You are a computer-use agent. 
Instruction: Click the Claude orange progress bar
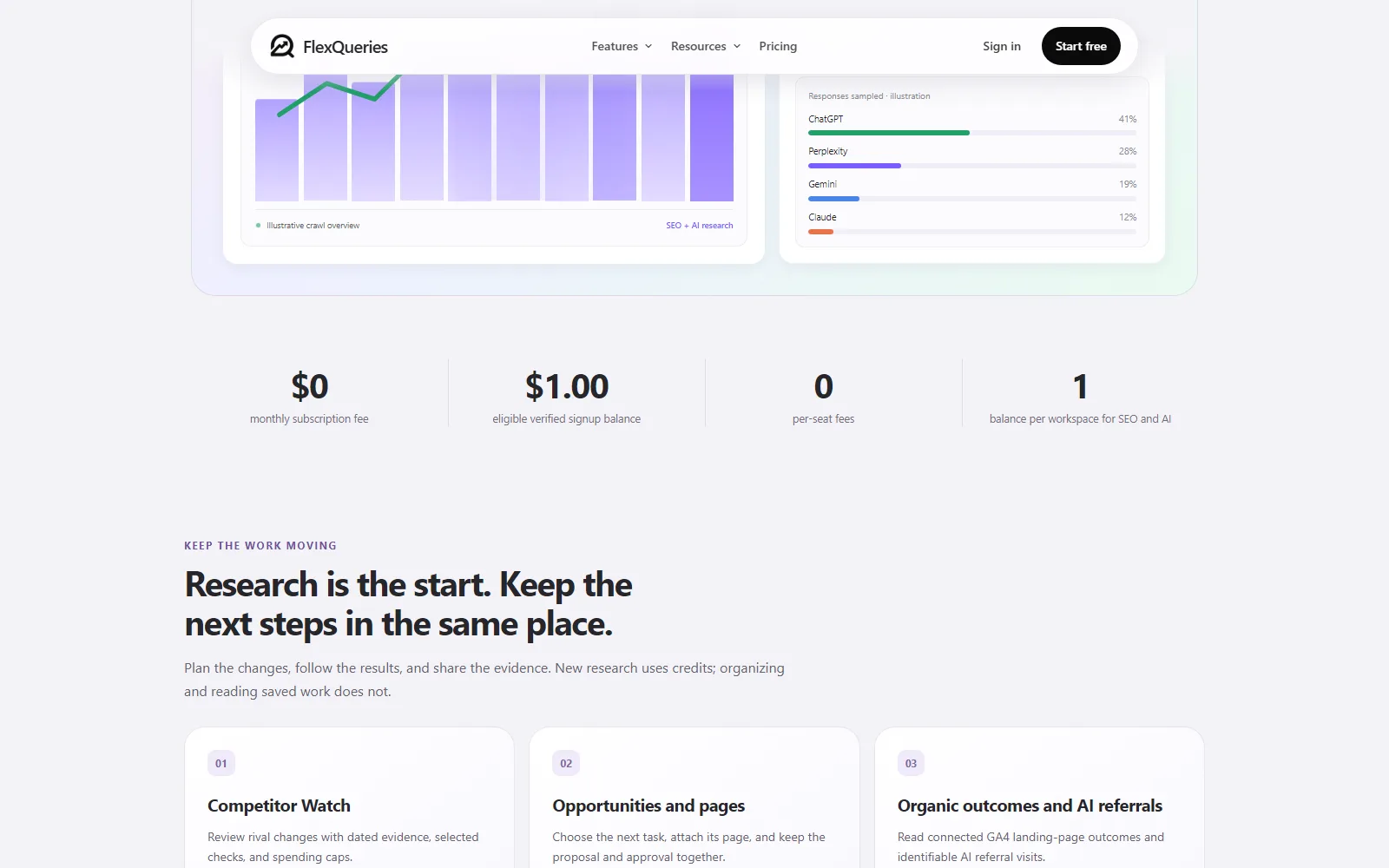820,232
